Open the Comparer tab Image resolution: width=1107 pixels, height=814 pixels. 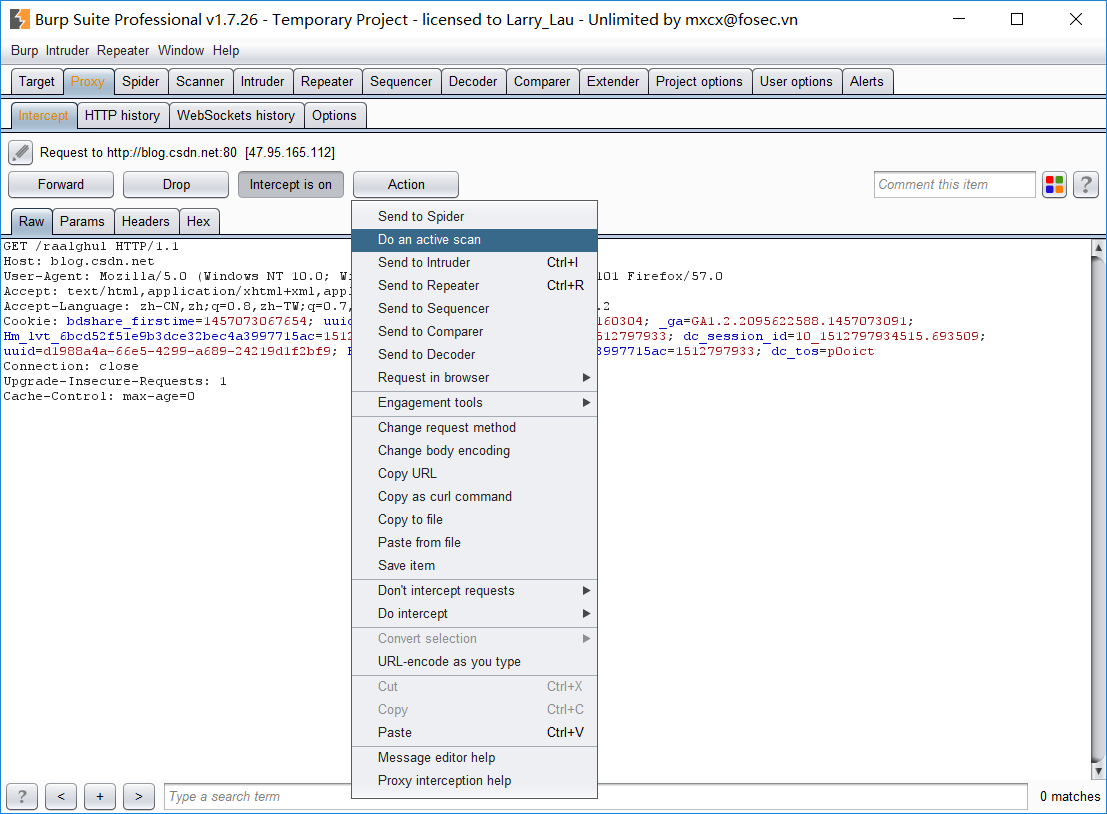[541, 81]
